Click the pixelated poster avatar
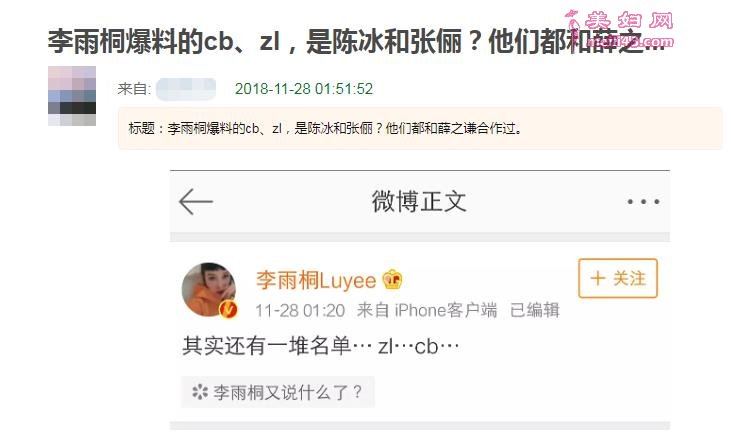Viewport: 731px width, 447px height. point(72,96)
